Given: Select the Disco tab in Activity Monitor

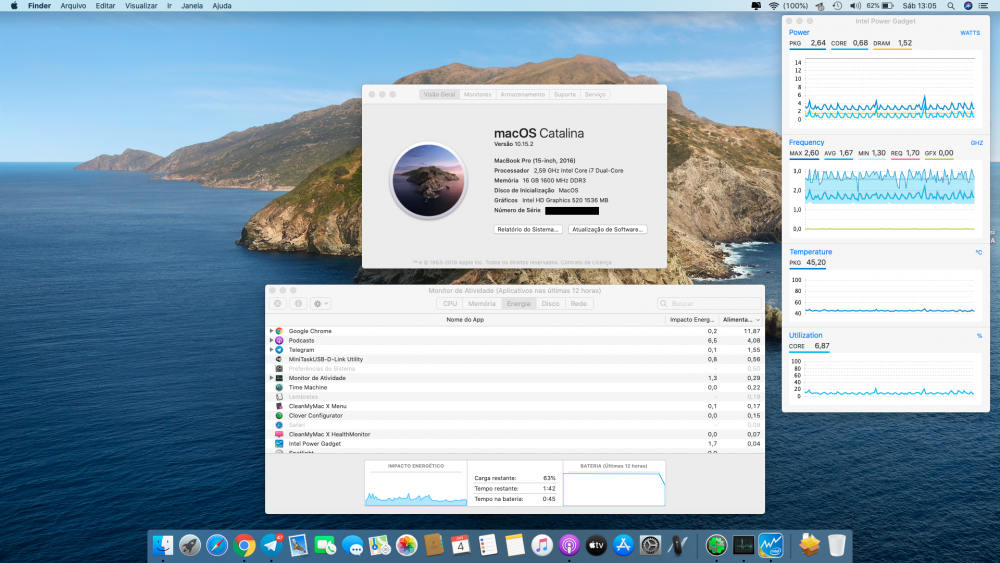Looking at the screenshot, I should (x=550, y=303).
